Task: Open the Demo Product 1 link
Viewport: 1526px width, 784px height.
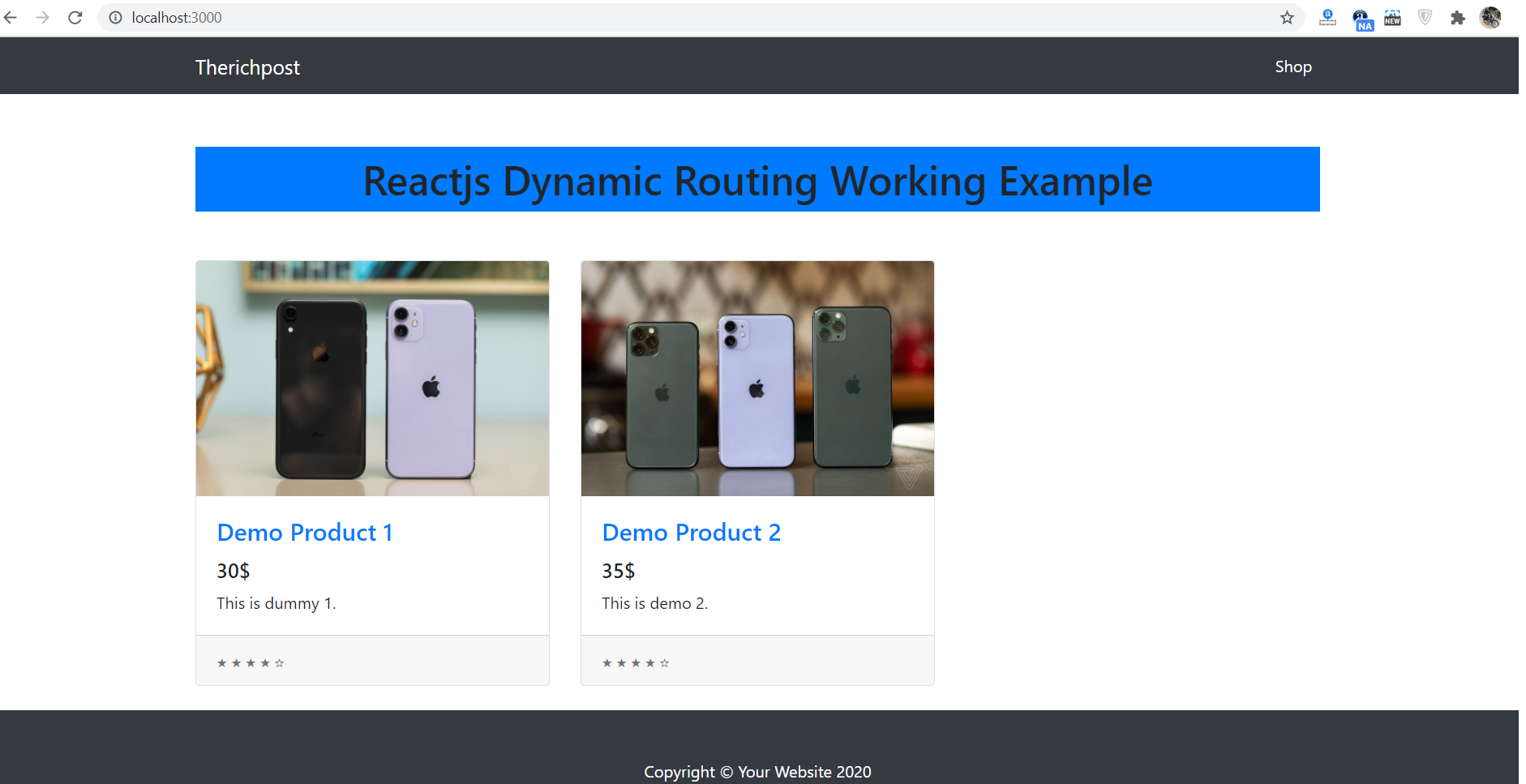Action: point(305,533)
